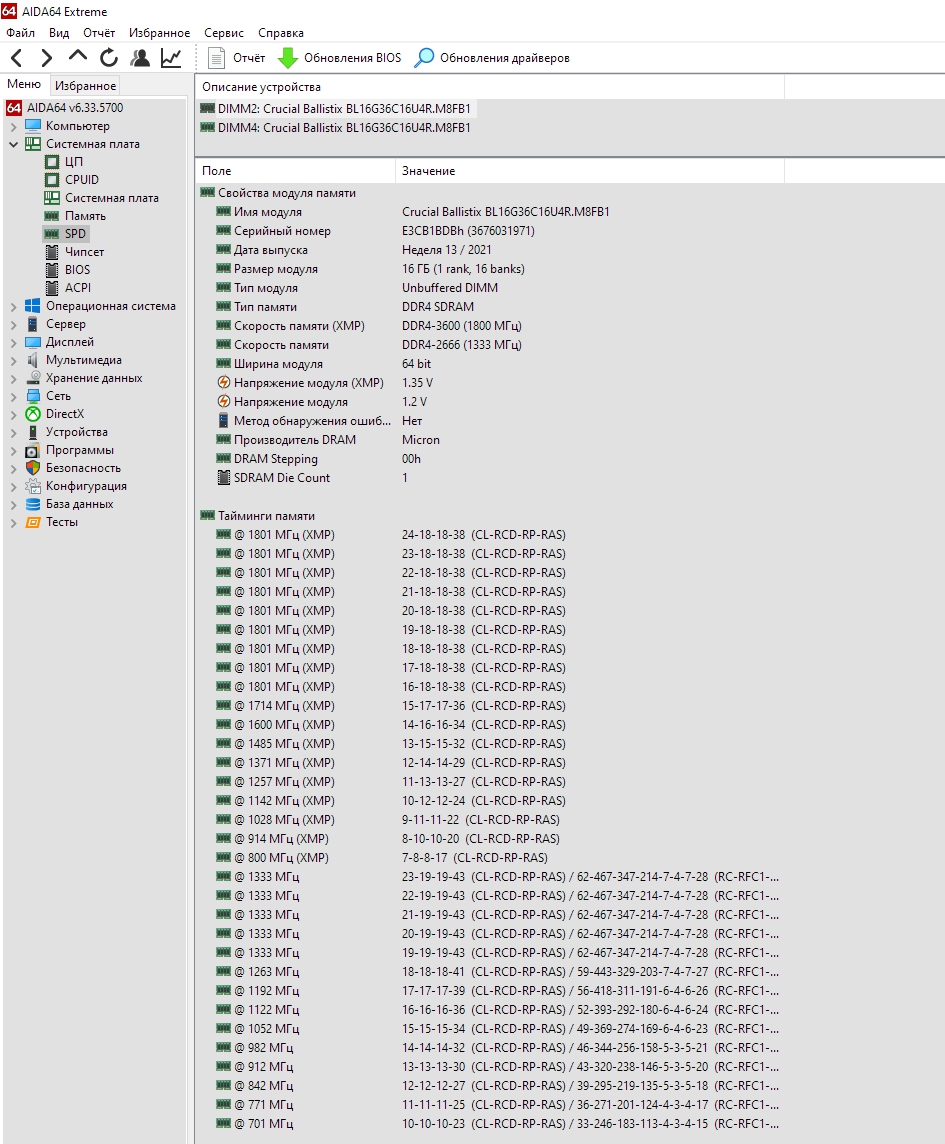Switch to the Избранное tab in sidebar
Viewport: 945px width, 1144px height.
pos(85,86)
